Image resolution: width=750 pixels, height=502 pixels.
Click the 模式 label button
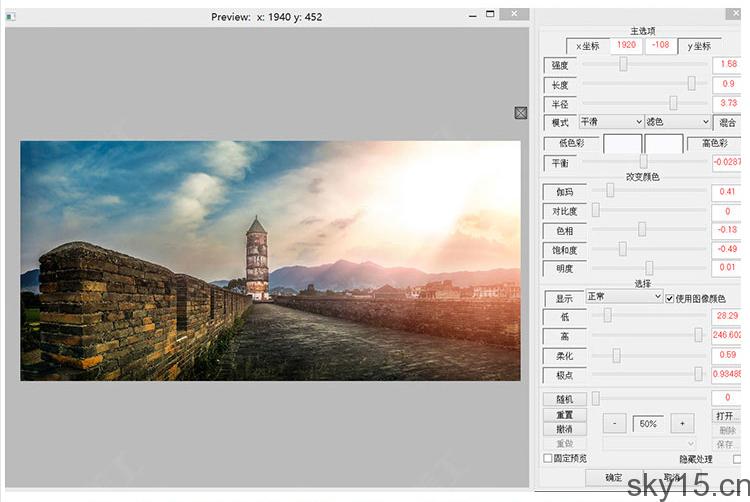(x=560, y=123)
